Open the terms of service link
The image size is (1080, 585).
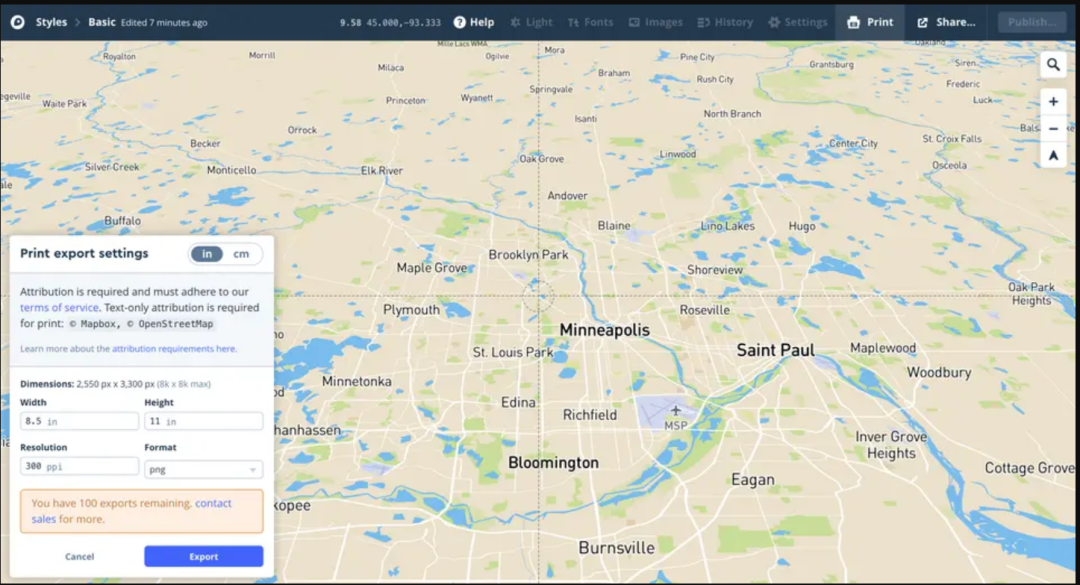[x=59, y=307]
